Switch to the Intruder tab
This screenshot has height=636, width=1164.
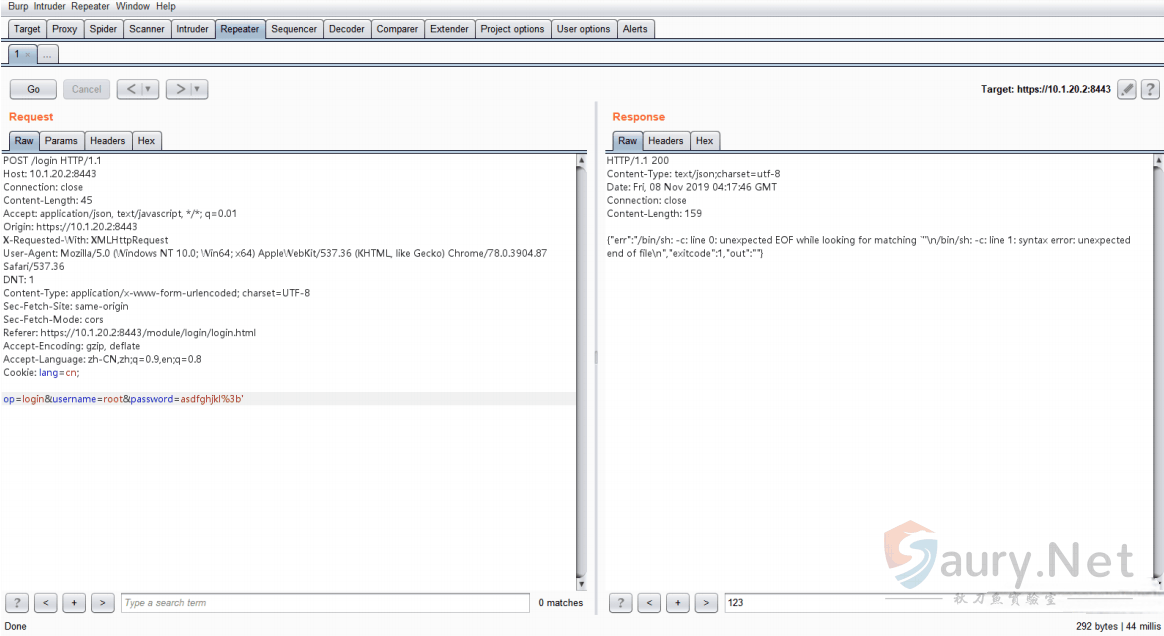point(192,29)
